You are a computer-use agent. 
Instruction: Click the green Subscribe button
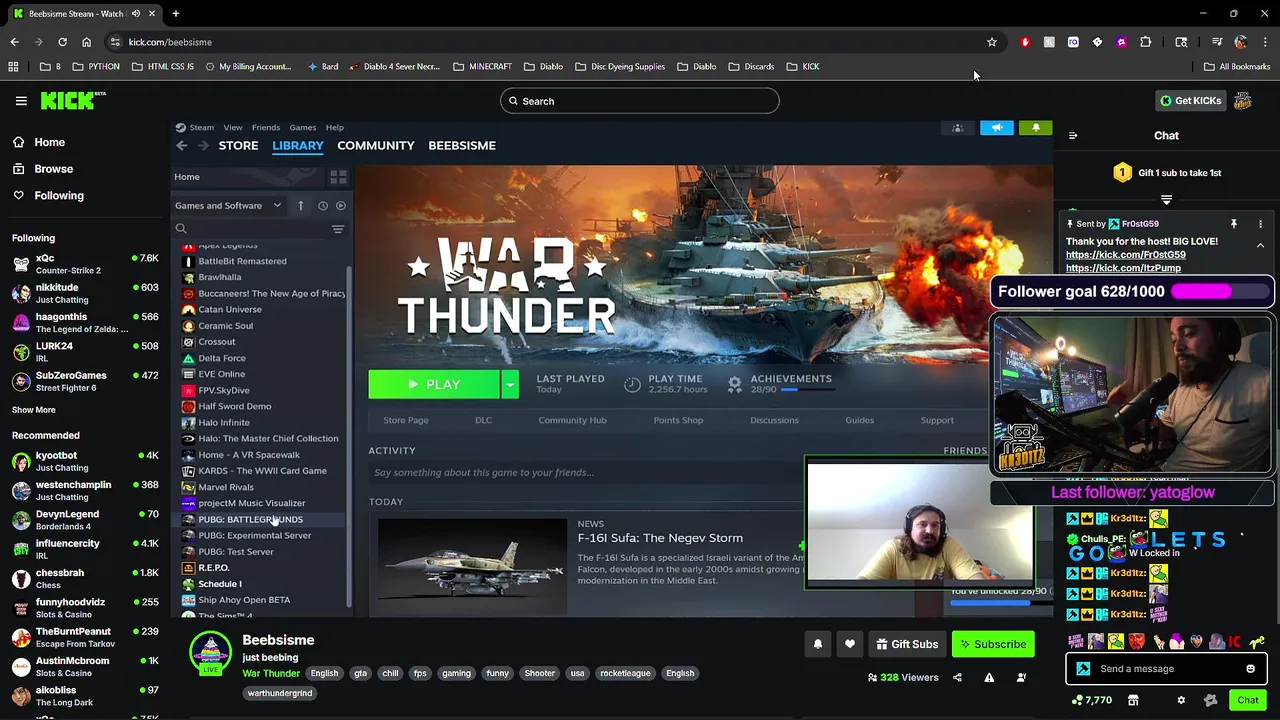click(992, 645)
